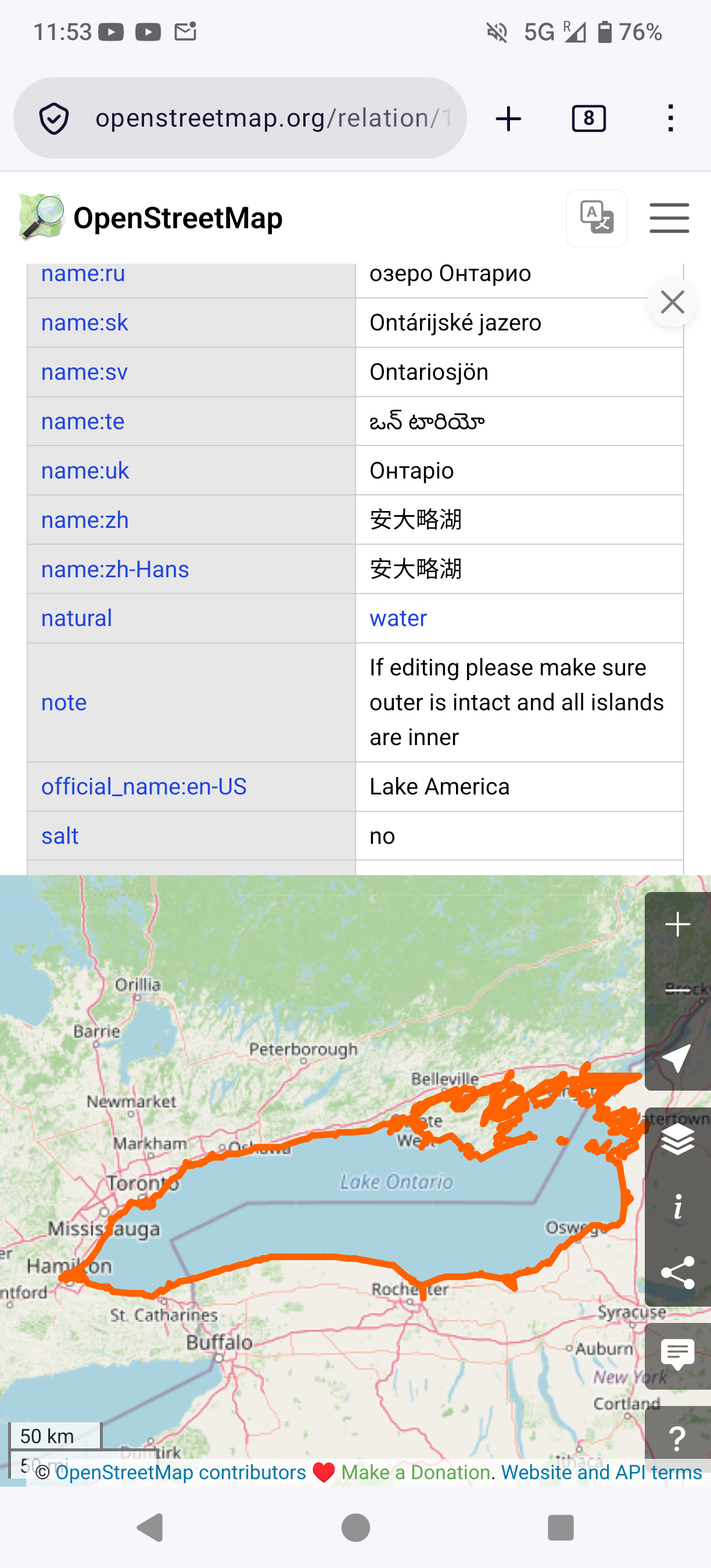Select the Онтаріо value text

pos(411,470)
